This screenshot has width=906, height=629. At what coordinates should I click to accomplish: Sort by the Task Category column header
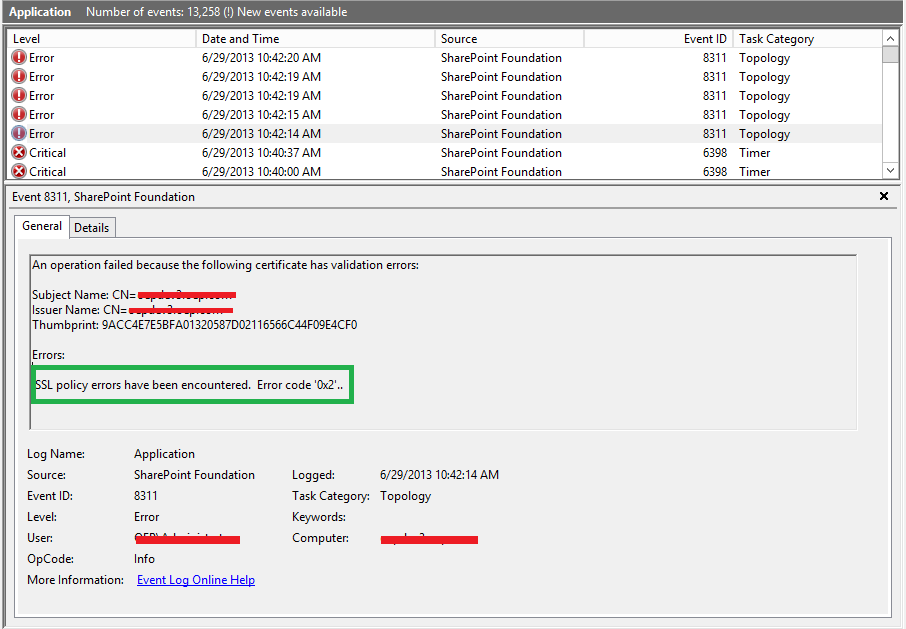(807, 39)
